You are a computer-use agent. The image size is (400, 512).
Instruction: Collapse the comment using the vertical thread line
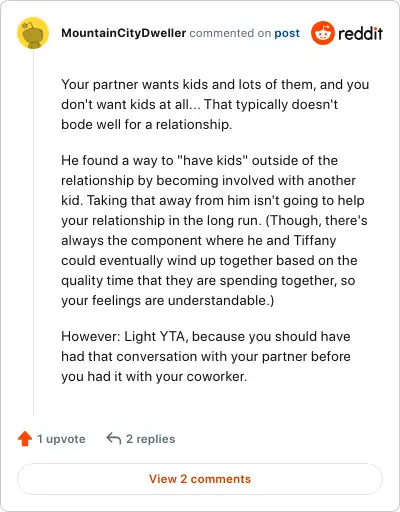33,232
